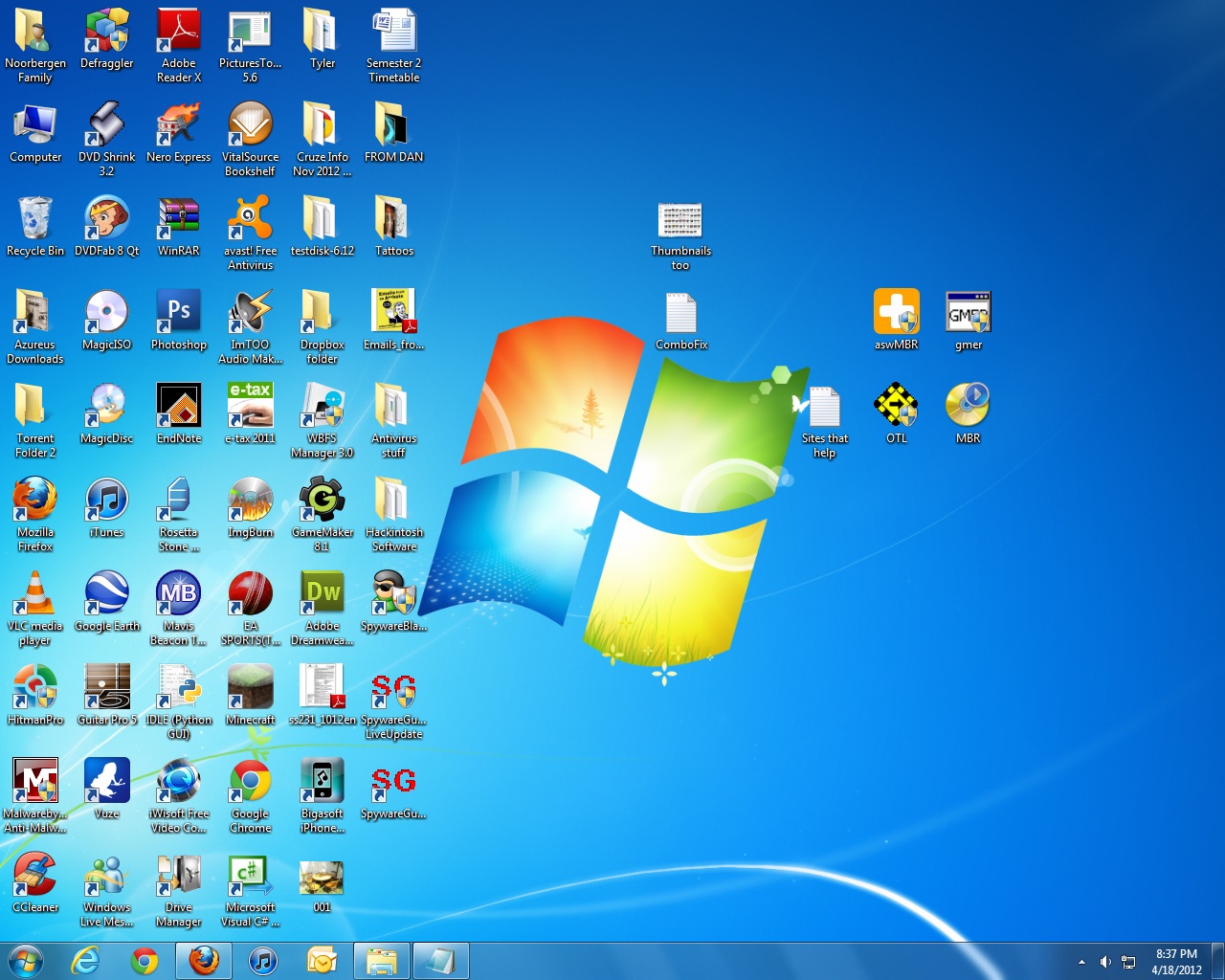Open the network status tray icon
This screenshot has width=1225, height=980.
pos(1128,962)
